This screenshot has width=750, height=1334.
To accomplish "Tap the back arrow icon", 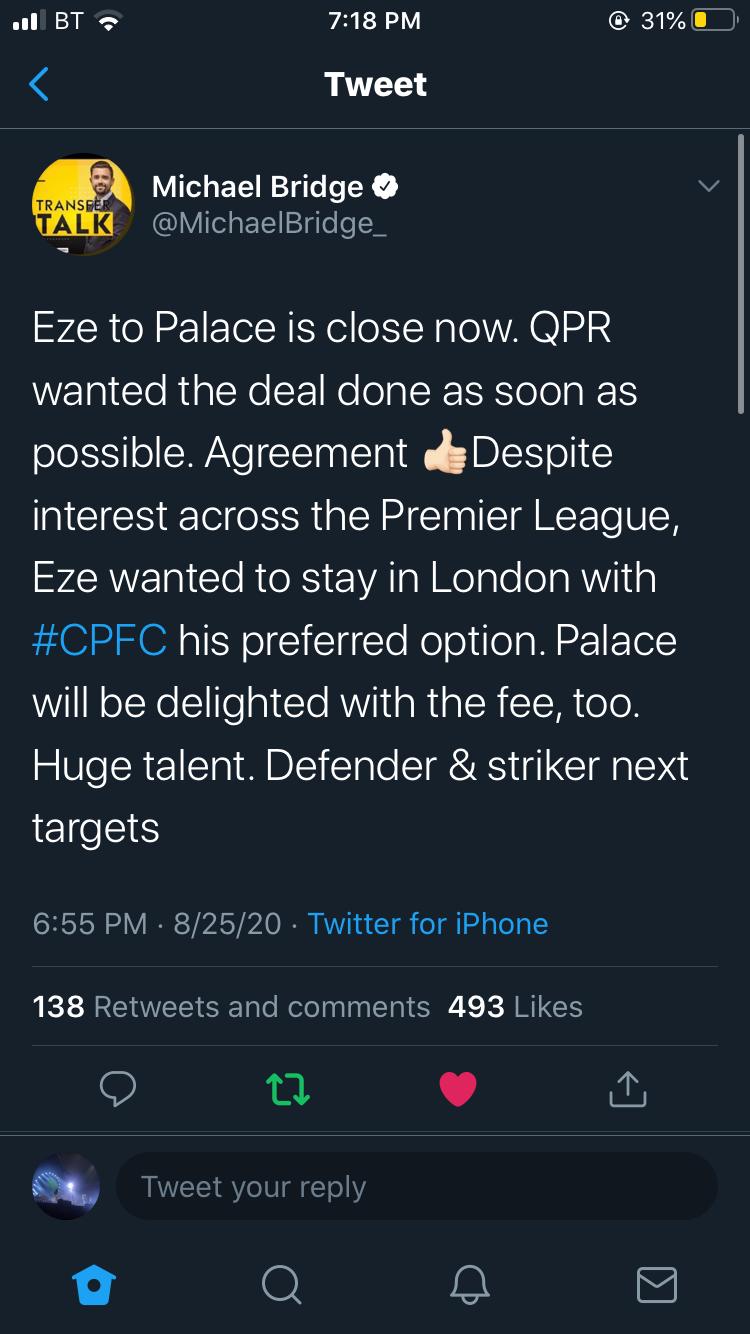I will [x=39, y=85].
